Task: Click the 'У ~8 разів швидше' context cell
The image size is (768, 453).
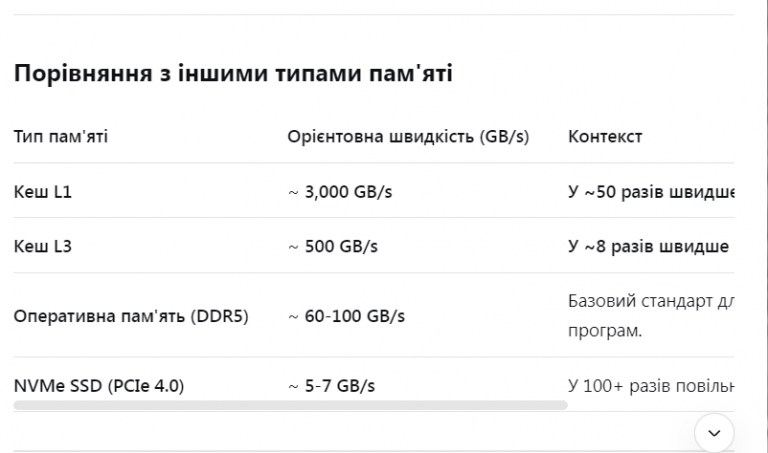Action: (648, 246)
